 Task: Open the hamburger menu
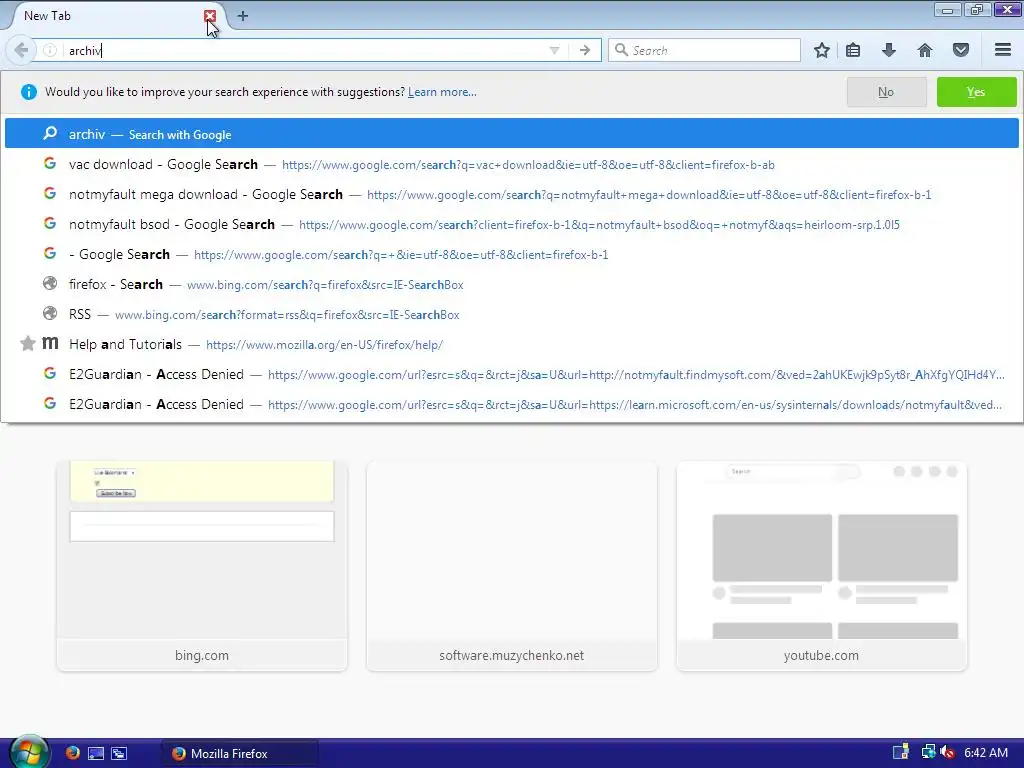point(1003,50)
